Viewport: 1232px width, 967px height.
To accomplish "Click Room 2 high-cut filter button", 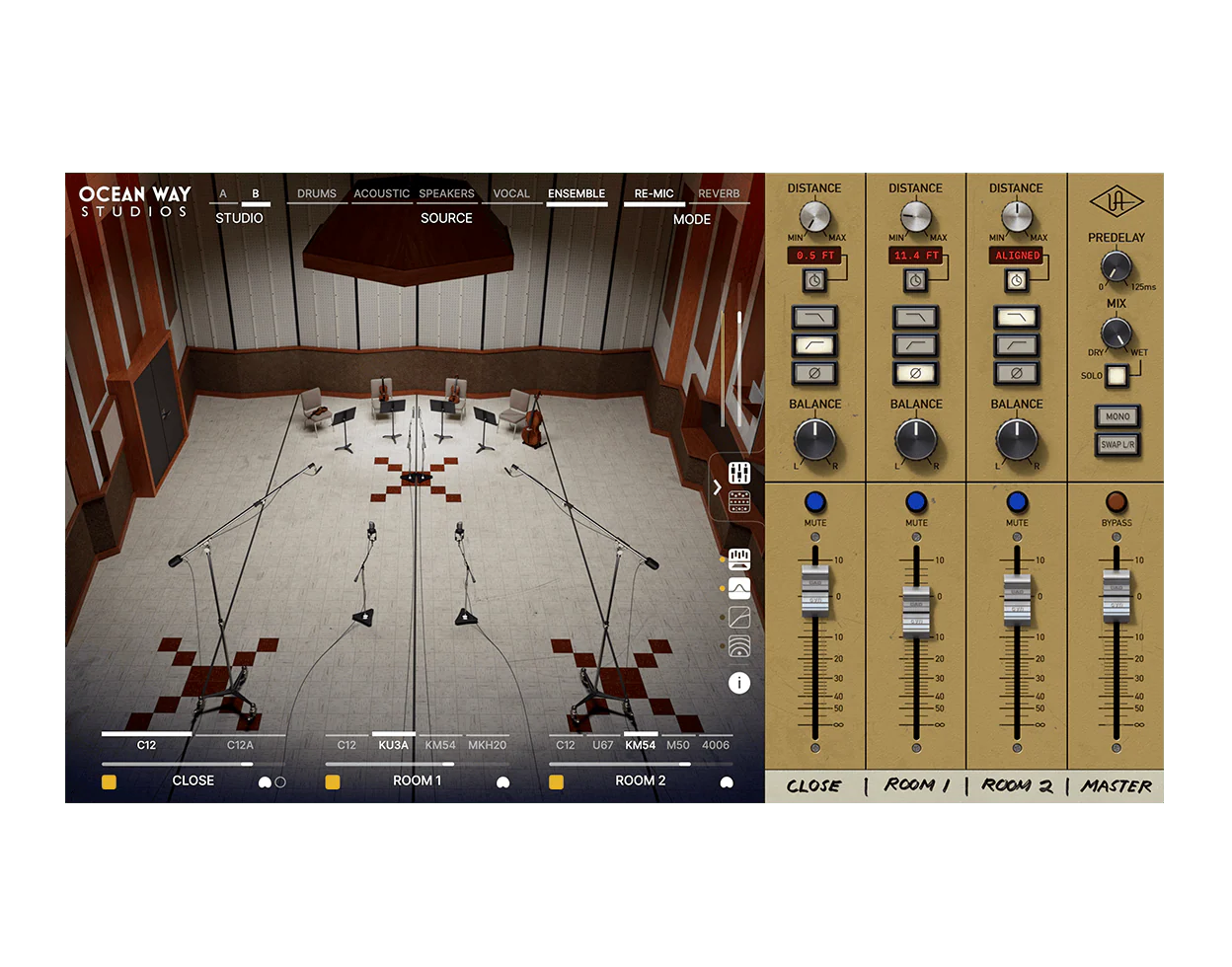I will point(1016,318).
